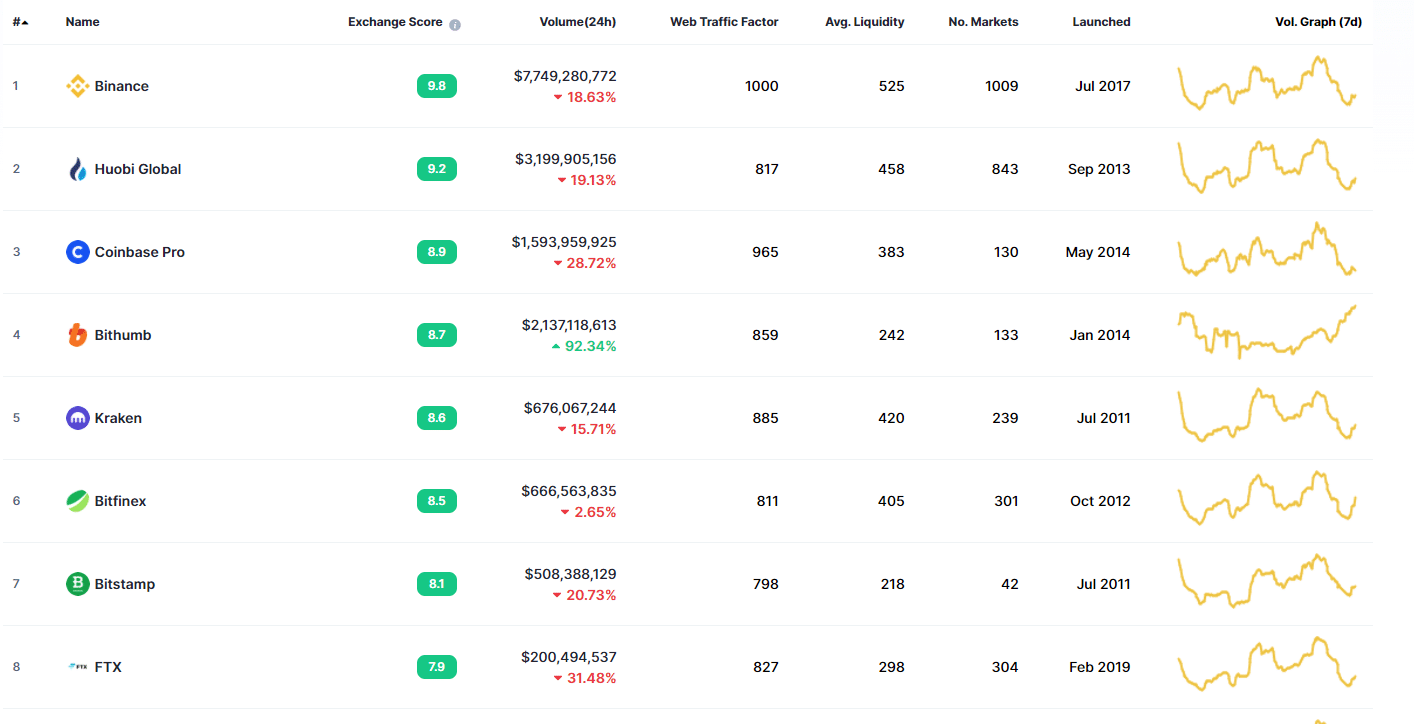Click the Bitfinex leaf icon
This screenshot has width=1414, height=724.
77,501
